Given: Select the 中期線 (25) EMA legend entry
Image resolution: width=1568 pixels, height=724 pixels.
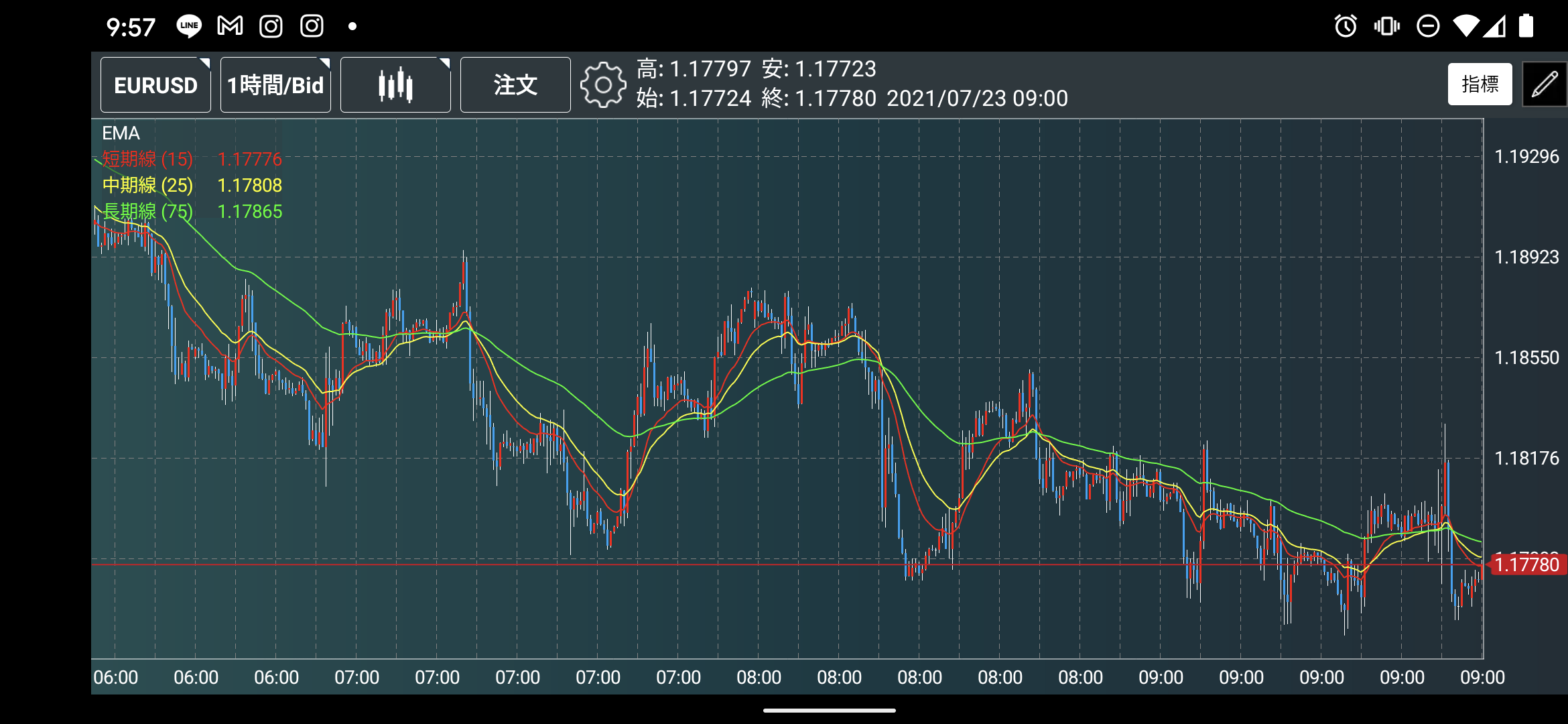Looking at the screenshot, I should (x=147, y=185).
